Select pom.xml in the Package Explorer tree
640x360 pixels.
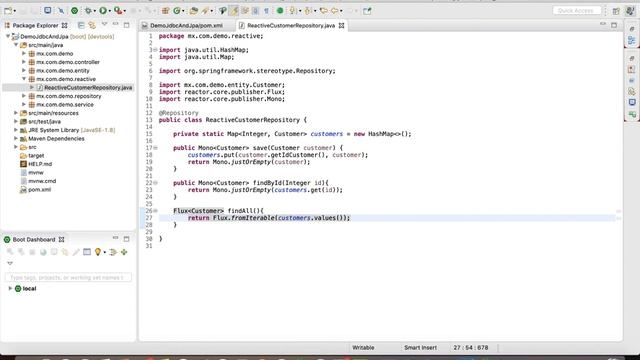tap(40, 190)
